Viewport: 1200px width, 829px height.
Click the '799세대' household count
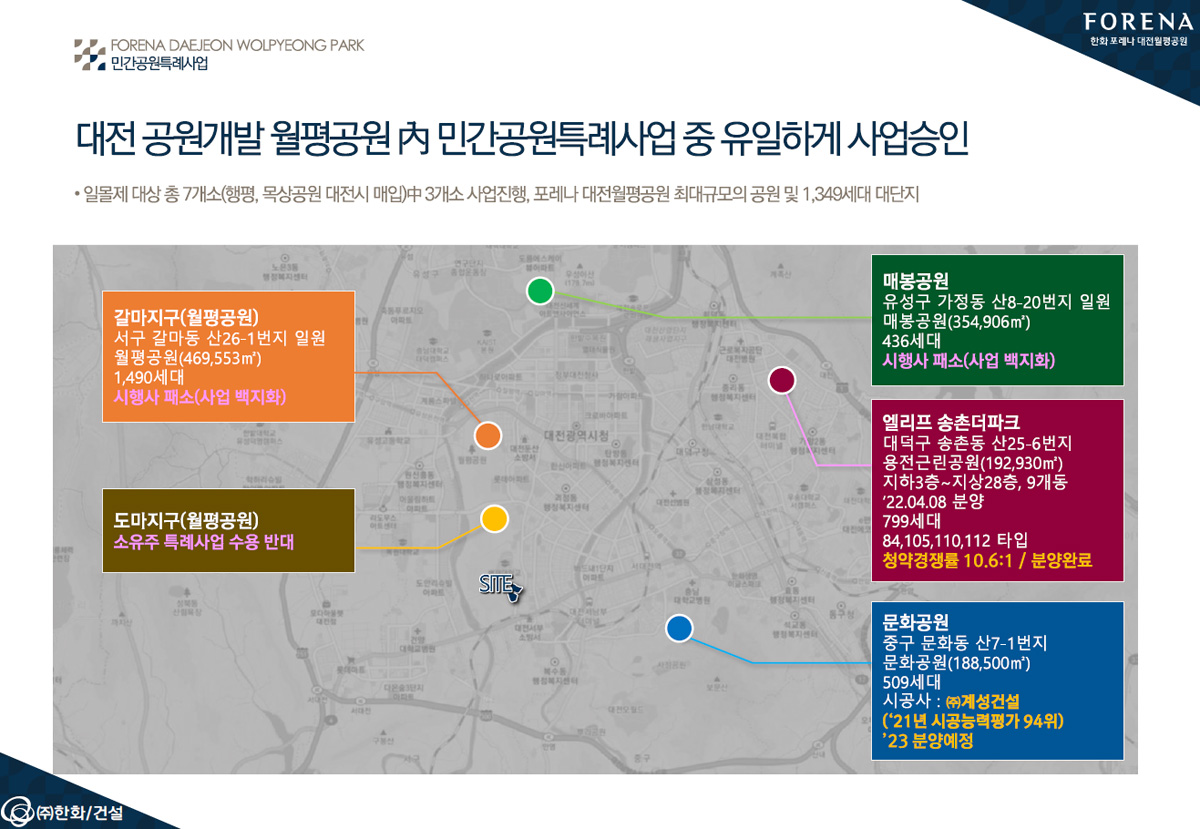911,521
